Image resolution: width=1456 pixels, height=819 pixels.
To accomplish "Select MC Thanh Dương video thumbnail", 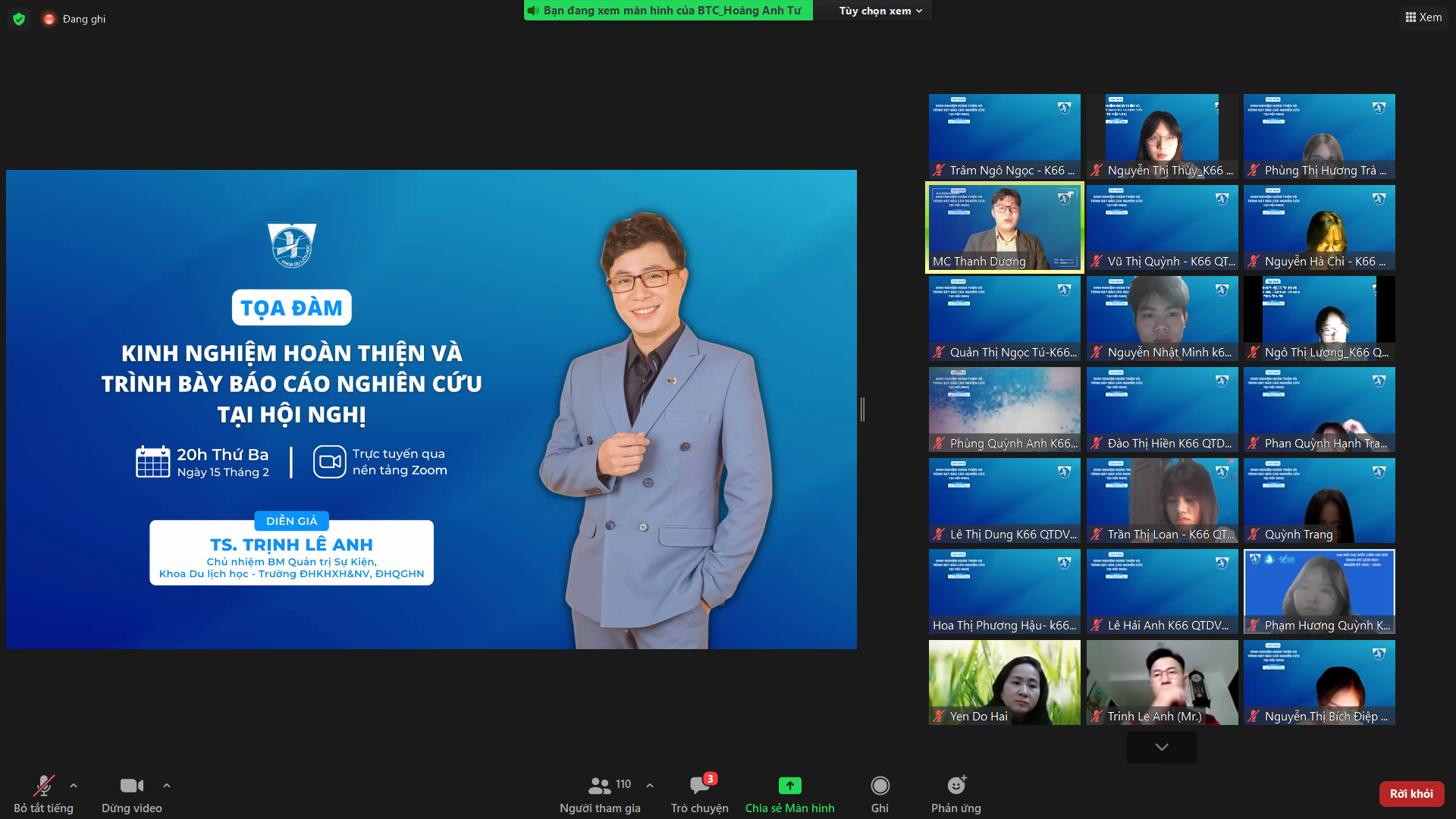I will (x=1005, y=227).
